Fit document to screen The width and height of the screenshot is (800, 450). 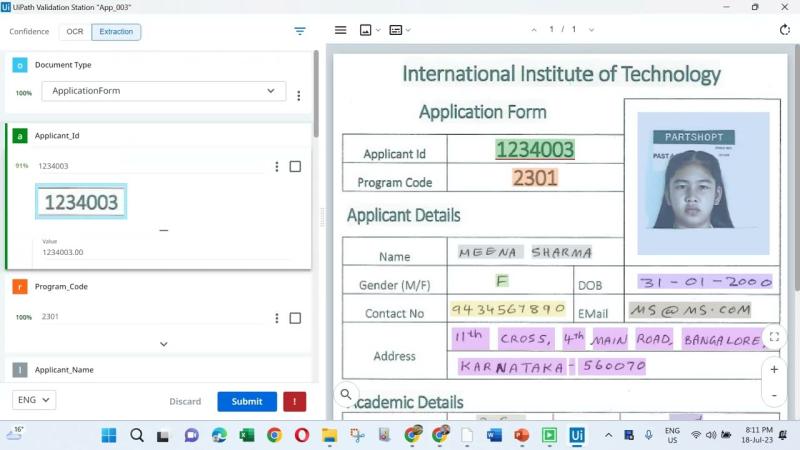click(x=774, y=336)
